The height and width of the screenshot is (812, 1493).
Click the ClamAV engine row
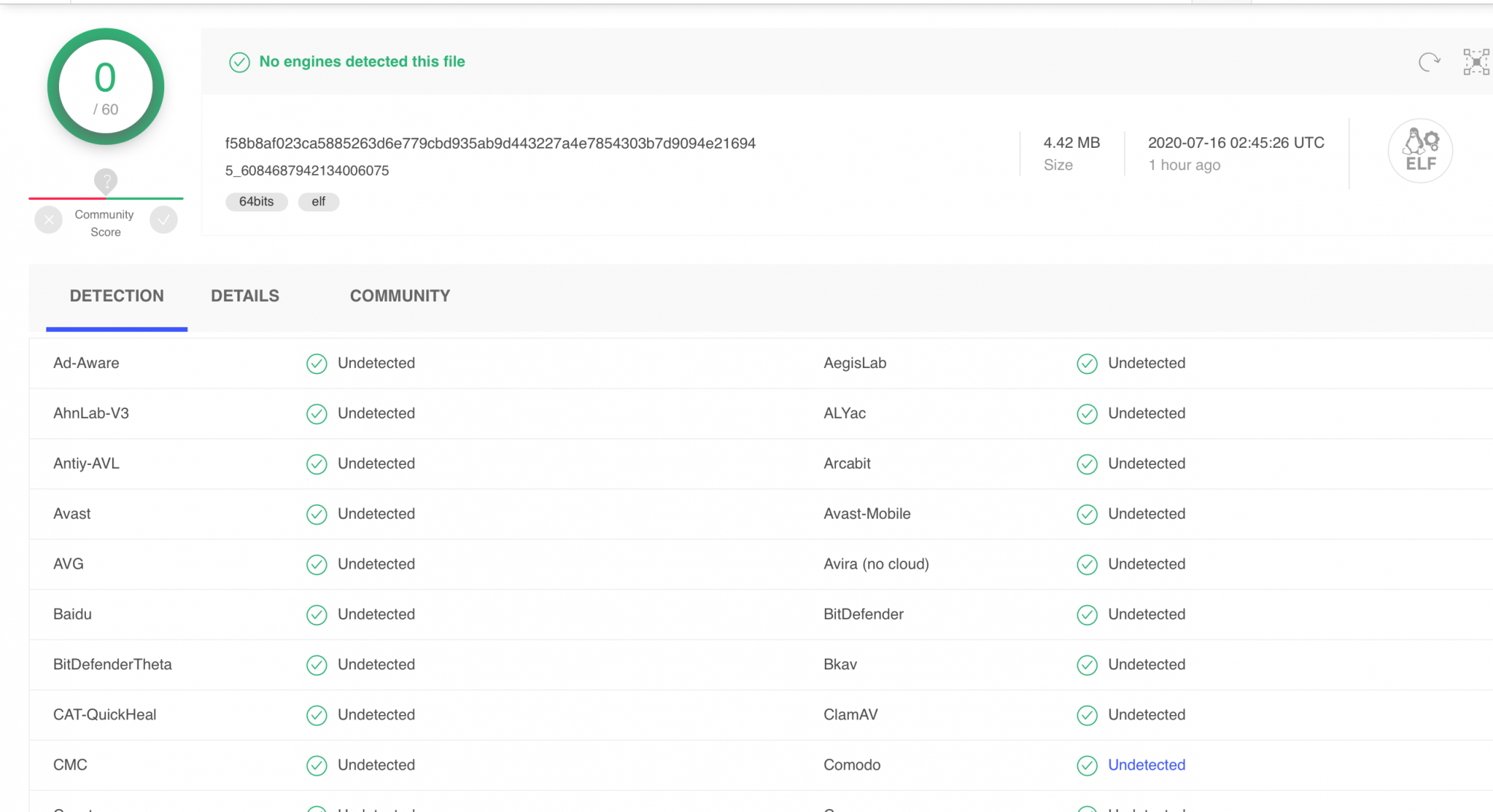850,715
